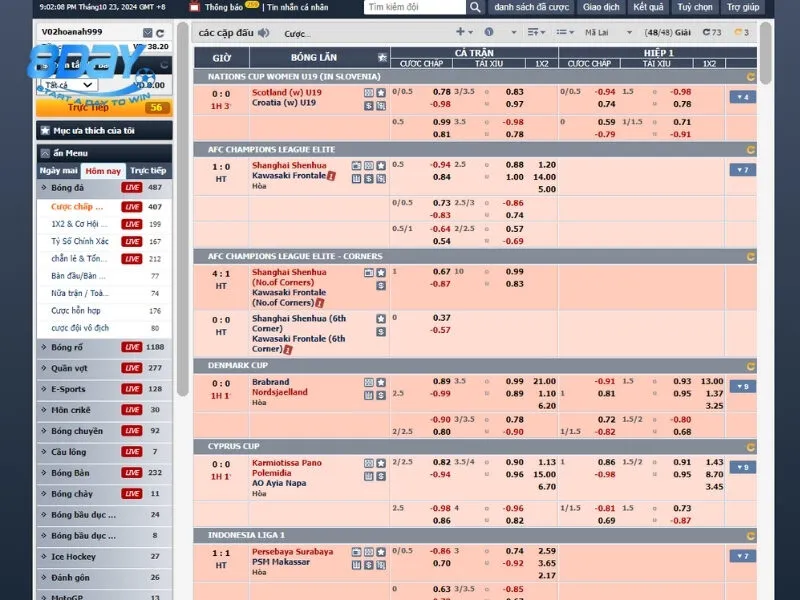Image resolution: width=800 pixels, height=600 pixels.
Task: Open the Mã Lai odds type dropdown
Action: click(608, 32)
